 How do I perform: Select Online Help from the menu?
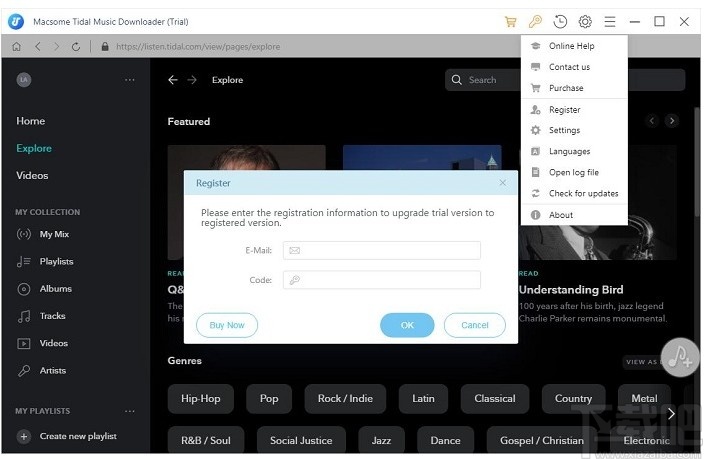point(574,46)
